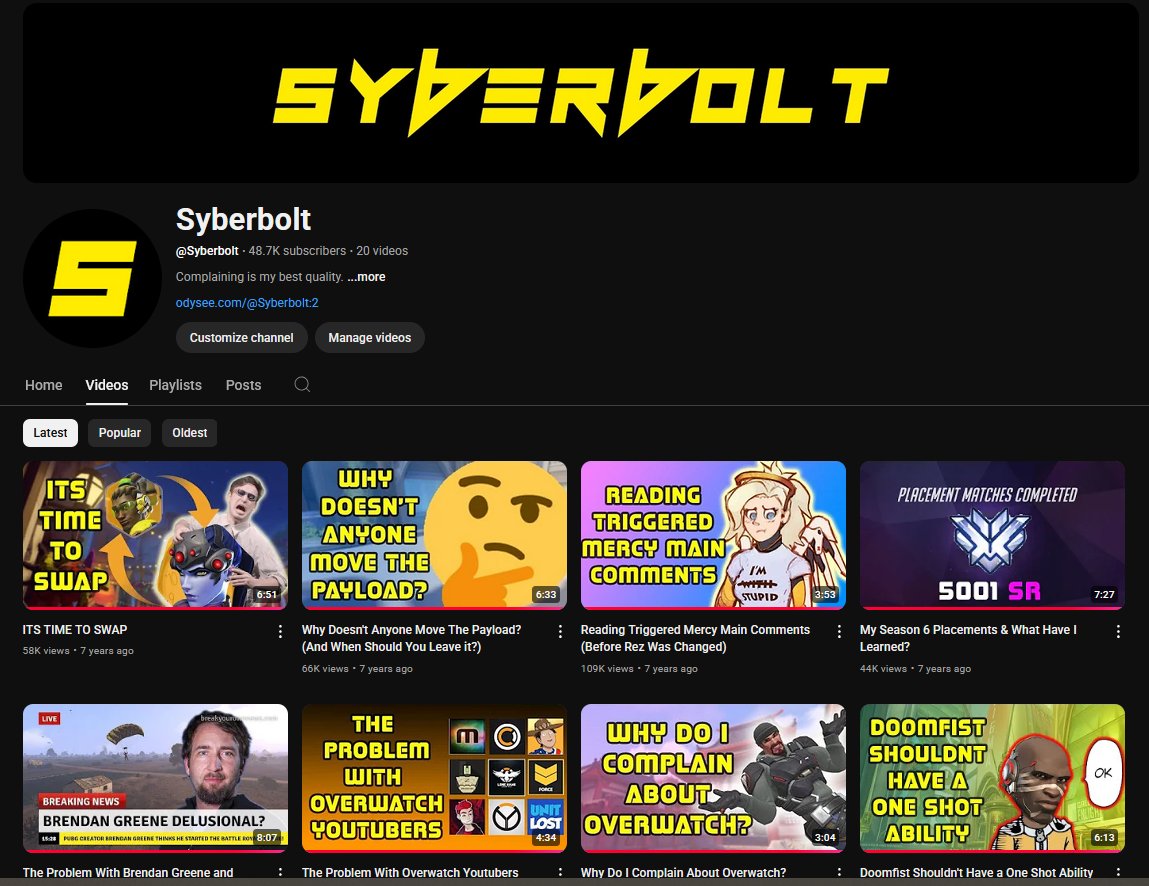Click the @Syberbolt channel handle
1149x886 pixels.
(x=207, y=251)
